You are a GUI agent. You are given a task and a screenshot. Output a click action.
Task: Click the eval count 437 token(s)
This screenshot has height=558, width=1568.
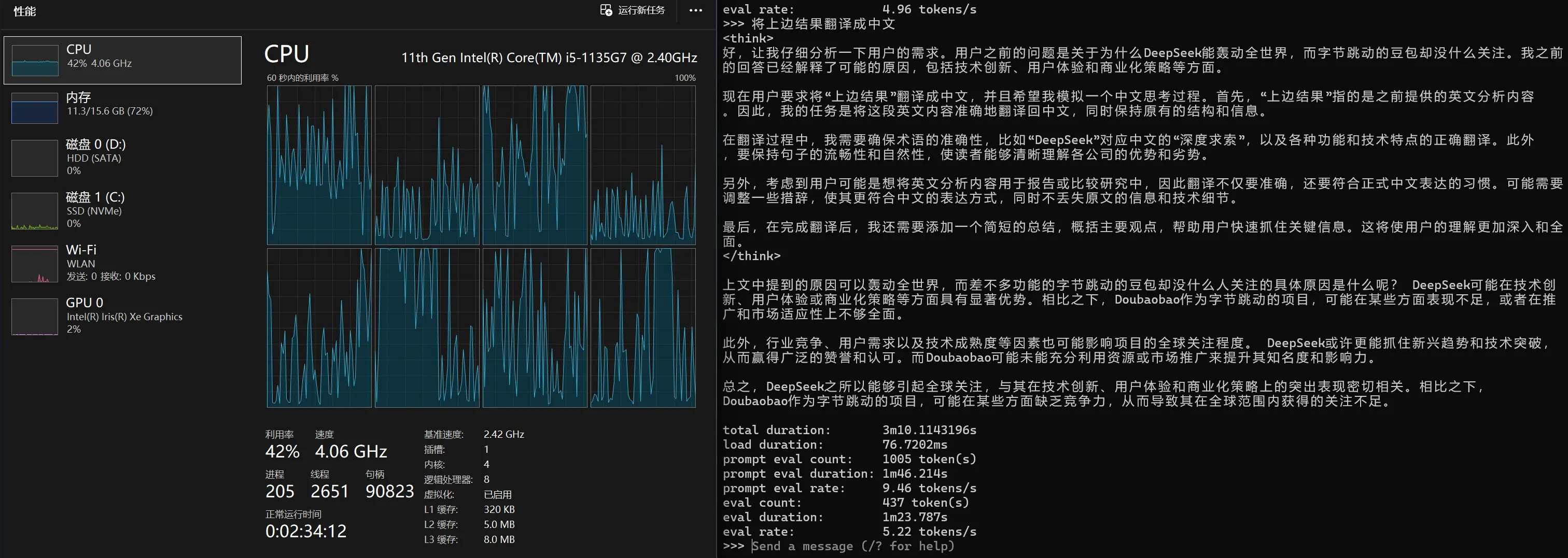tap(925, 503)
